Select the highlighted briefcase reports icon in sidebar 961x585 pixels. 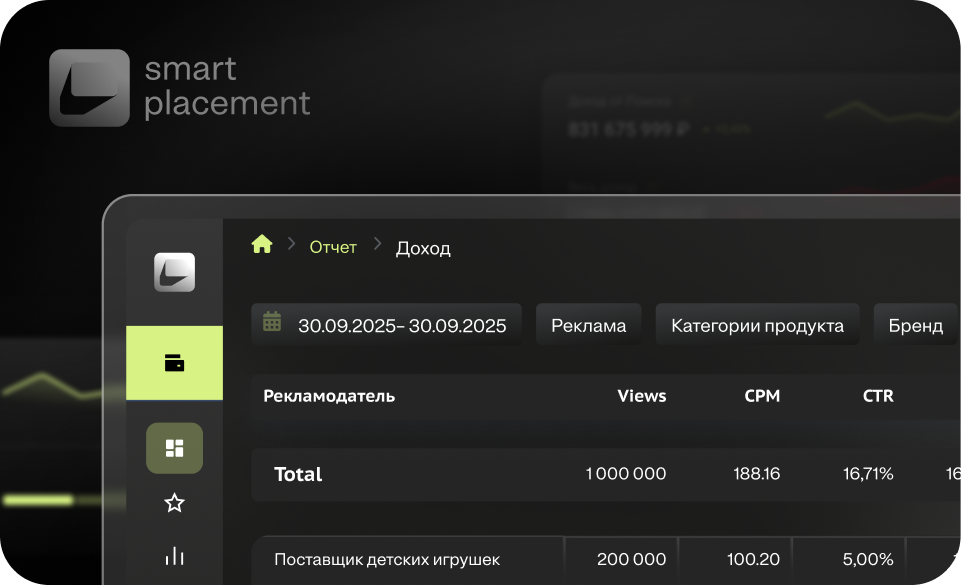[174, 363]
